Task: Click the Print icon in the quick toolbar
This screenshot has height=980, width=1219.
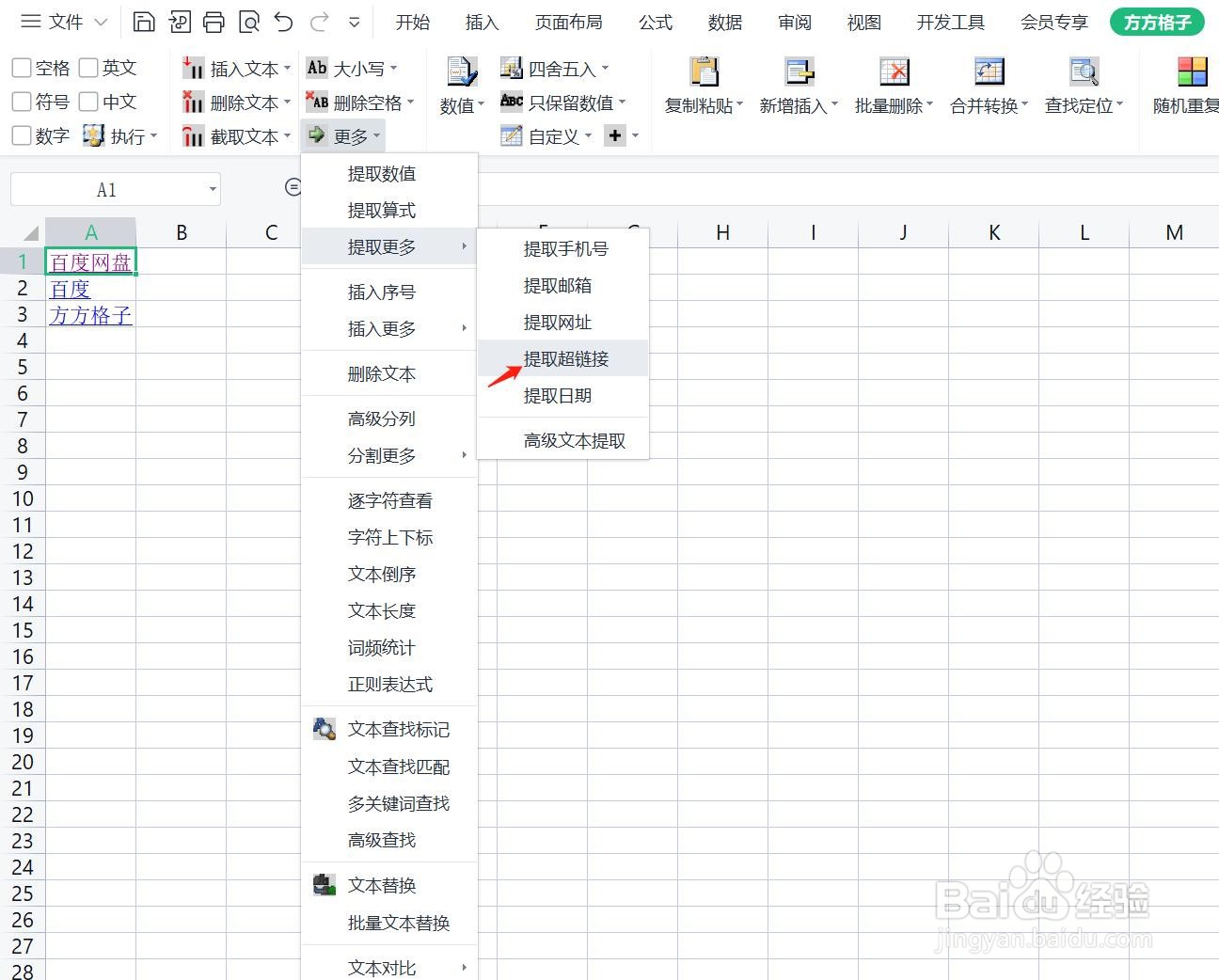Action: 214,22
